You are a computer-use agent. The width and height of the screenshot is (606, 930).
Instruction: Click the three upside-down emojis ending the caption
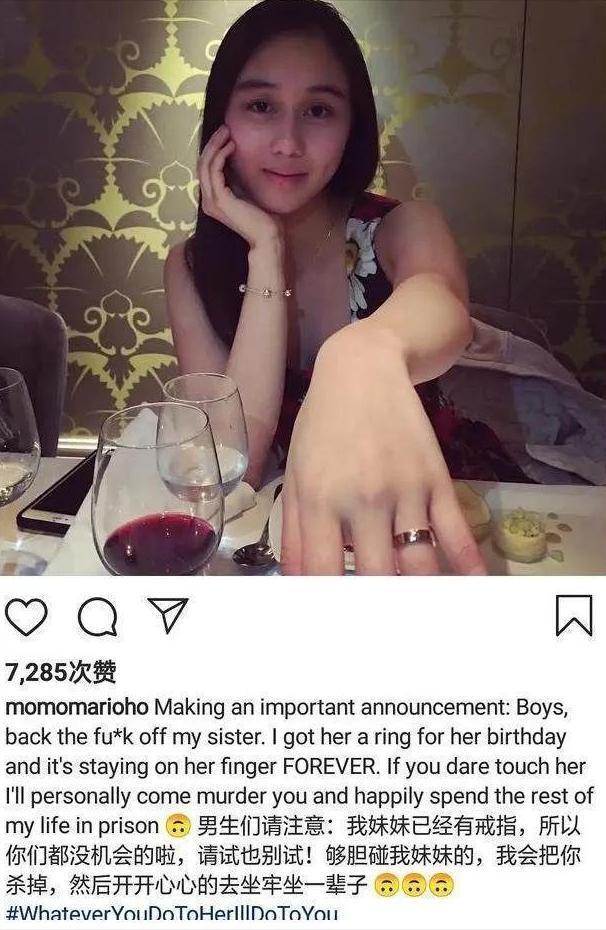click(x=412, y=885)
